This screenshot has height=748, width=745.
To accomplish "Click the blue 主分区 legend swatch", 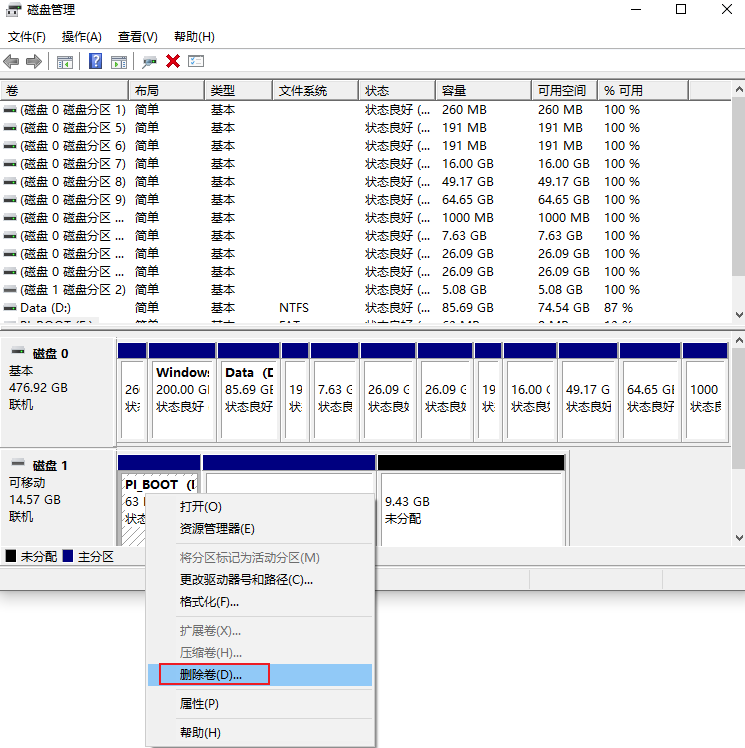I will [x=68, y=556].
